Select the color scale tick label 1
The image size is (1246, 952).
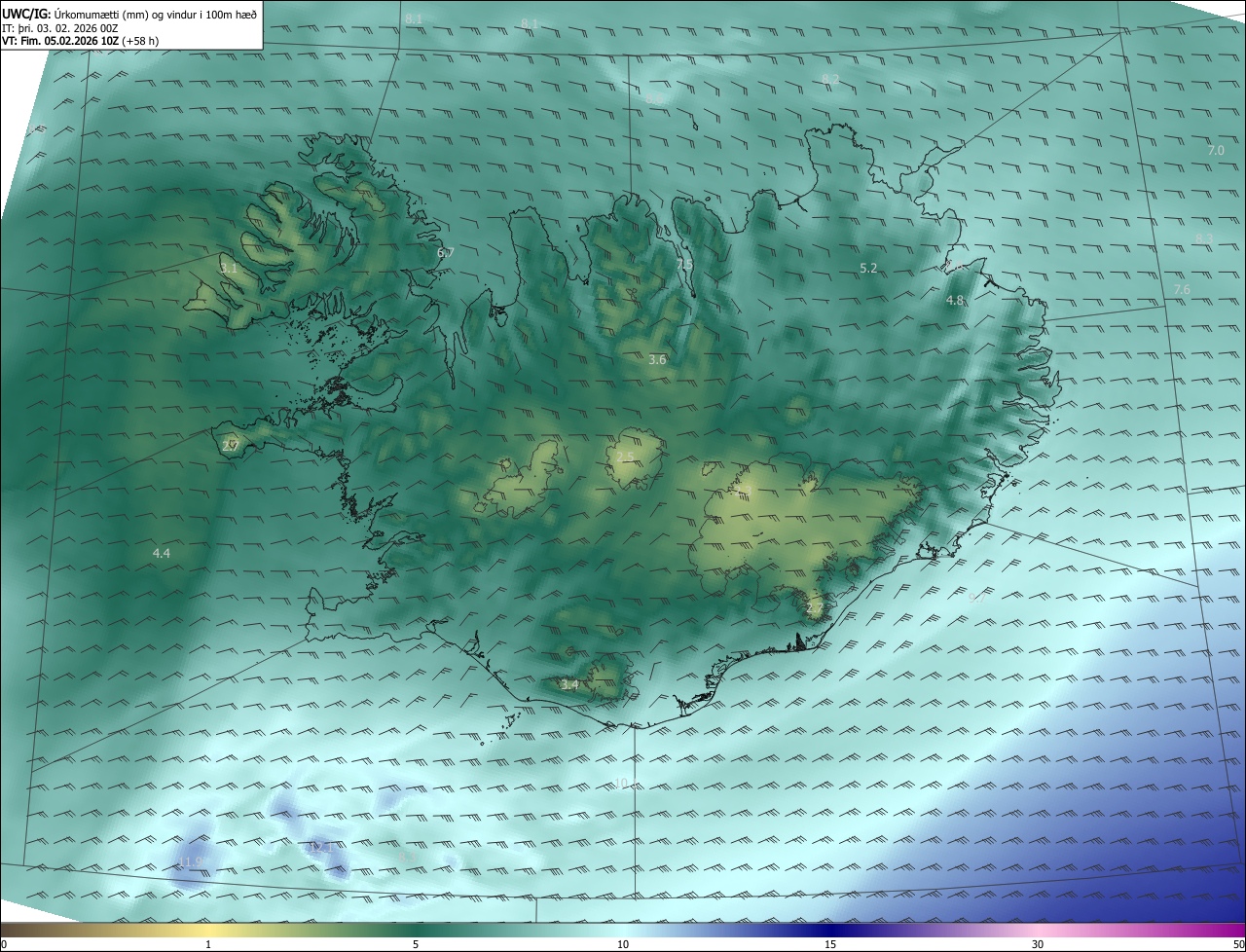tap(208, 944)
